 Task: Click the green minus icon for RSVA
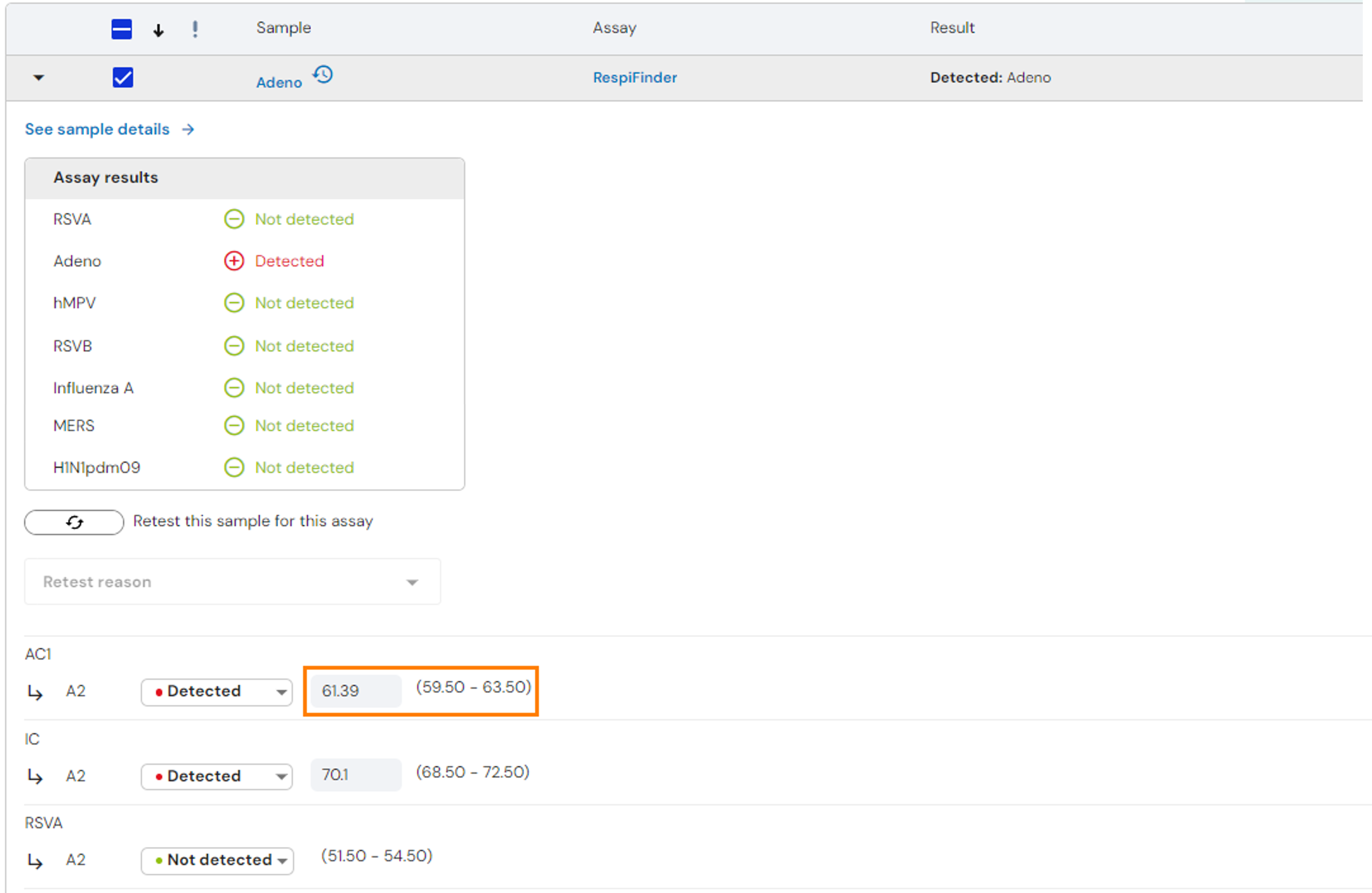[234, 219]
